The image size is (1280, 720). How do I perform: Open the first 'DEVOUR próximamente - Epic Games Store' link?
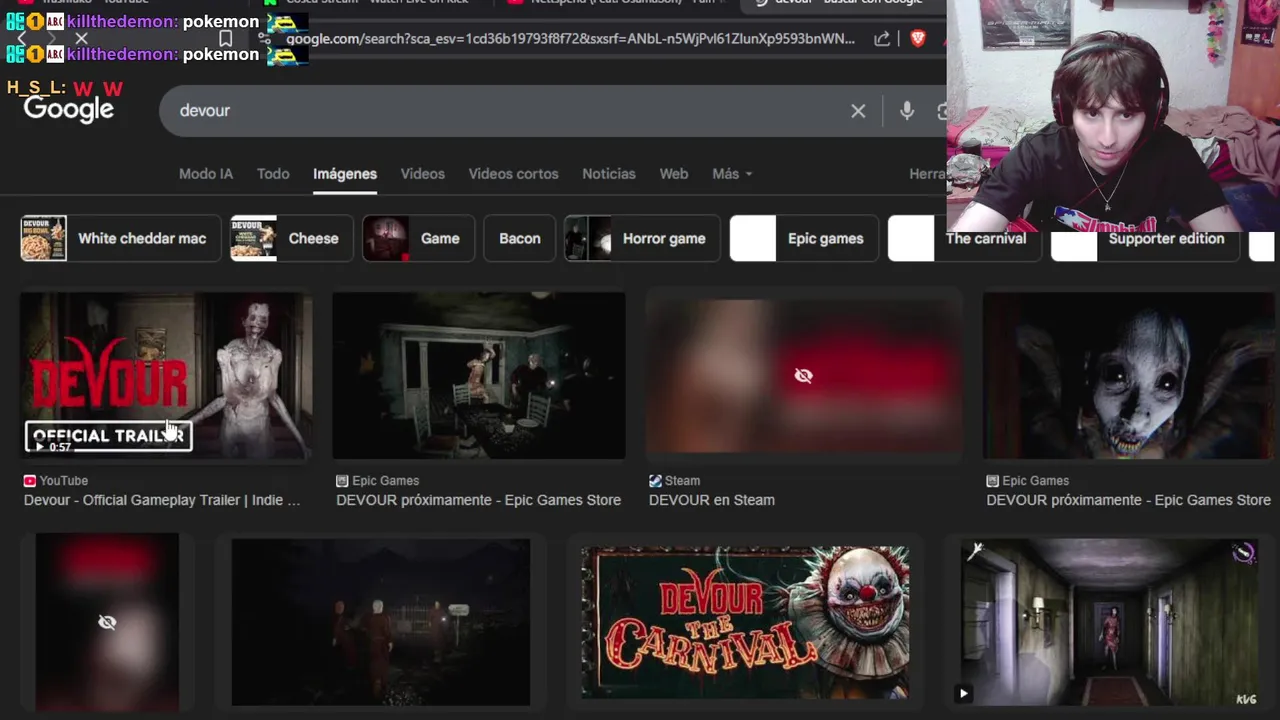click(x=479, y=500)
